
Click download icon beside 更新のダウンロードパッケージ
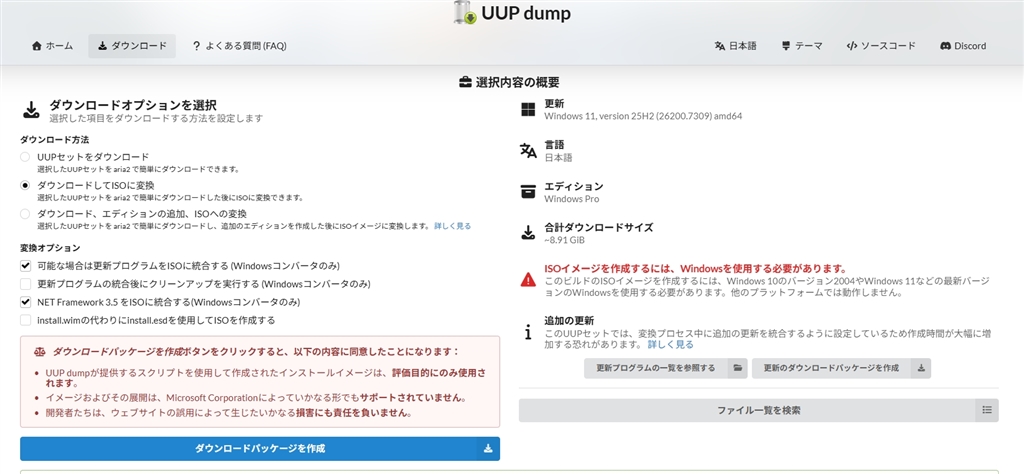(x=921, y=368)
